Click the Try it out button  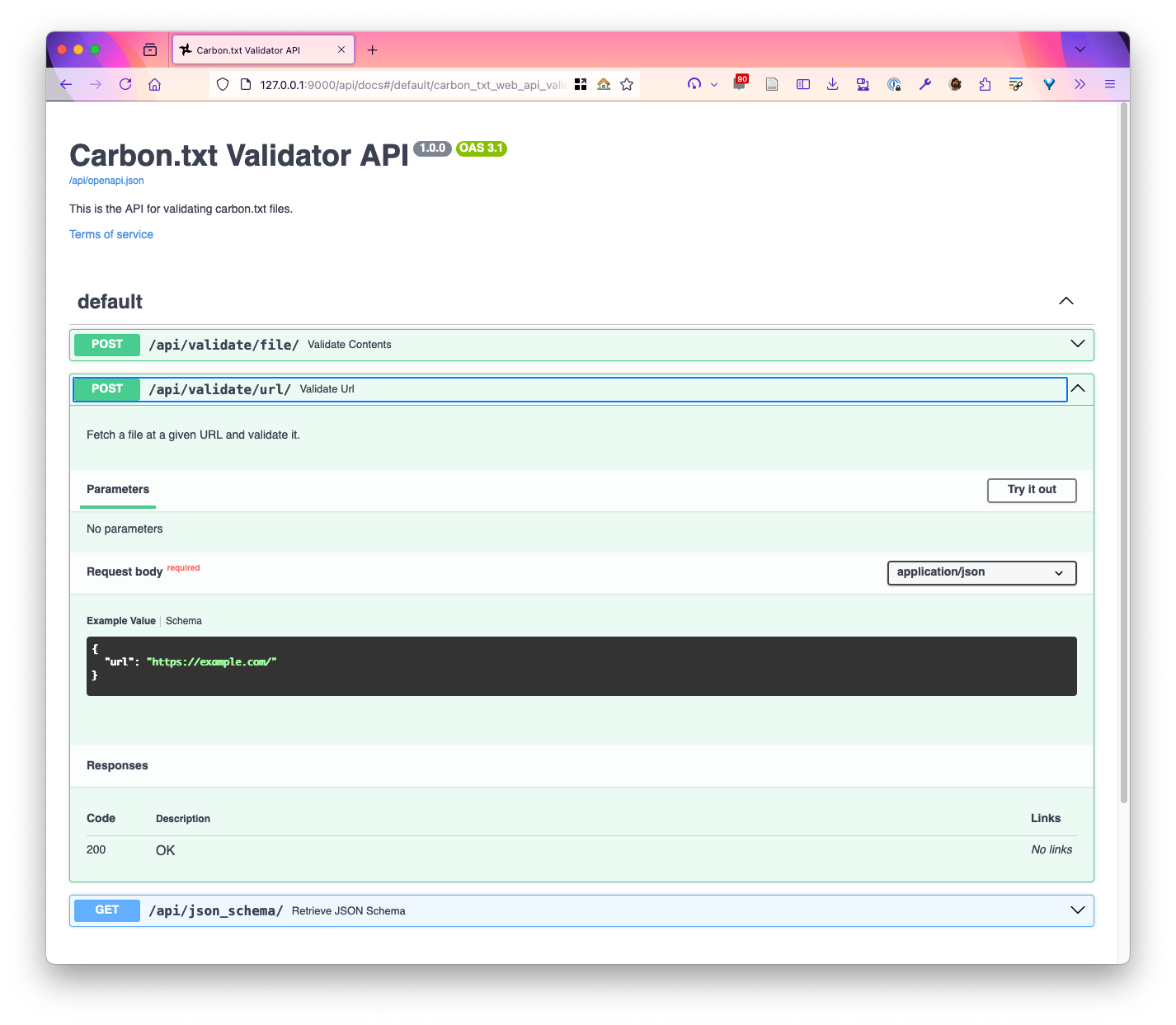point(1032,490)
